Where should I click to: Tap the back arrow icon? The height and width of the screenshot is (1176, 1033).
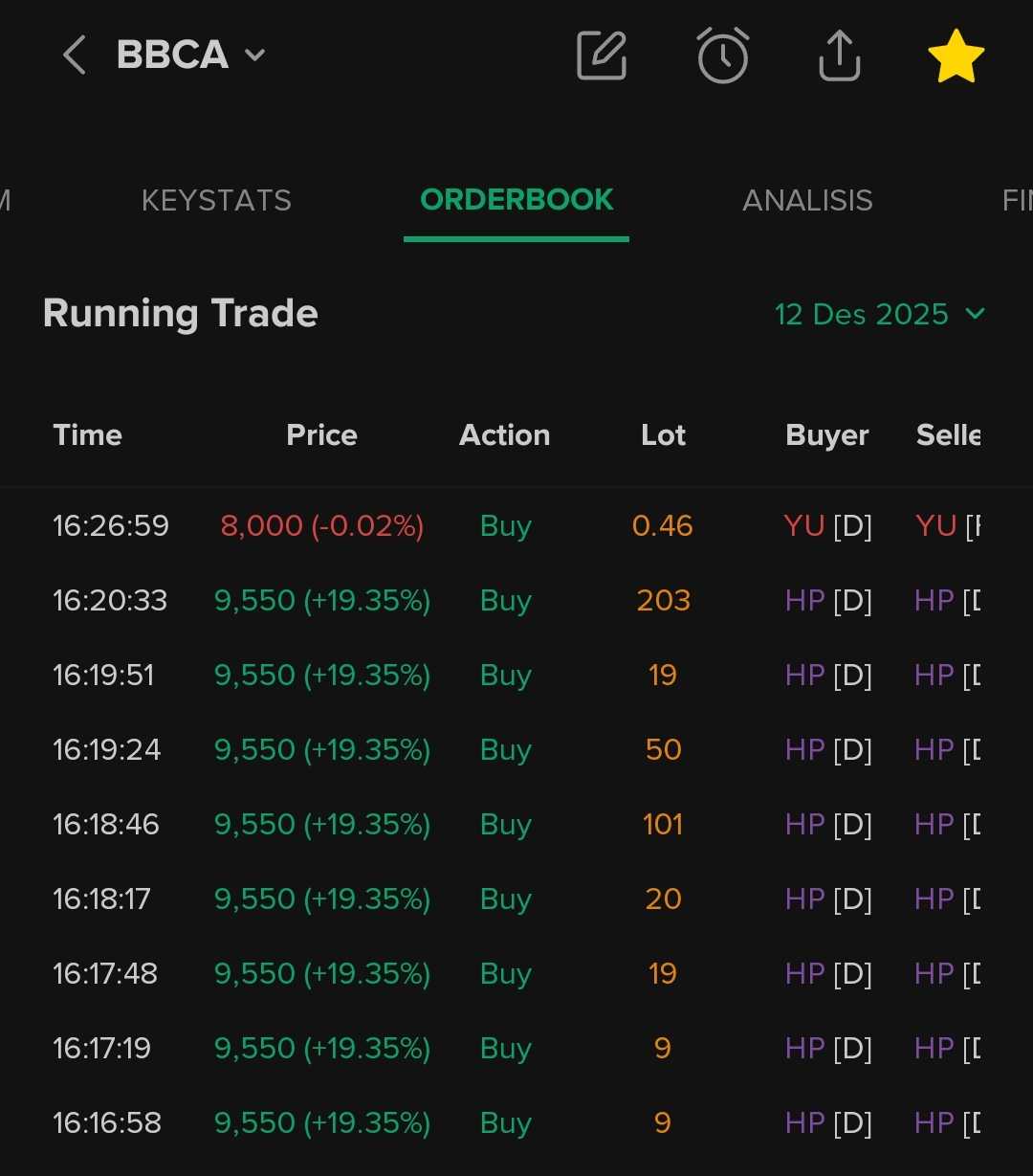point(75,55)
